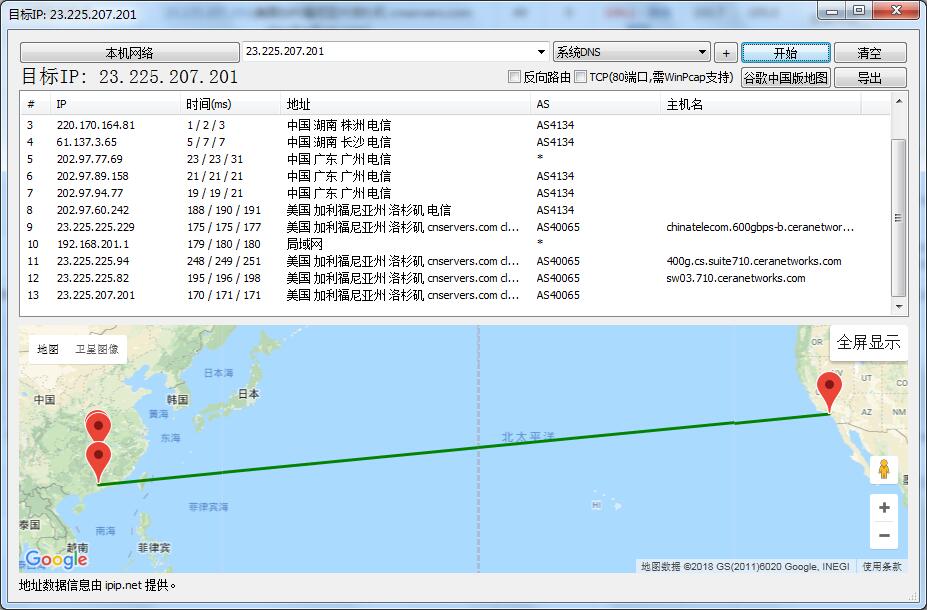927x610 pixels.
Task: Click the Hunan map marker pin
Action: coord(98,424)
